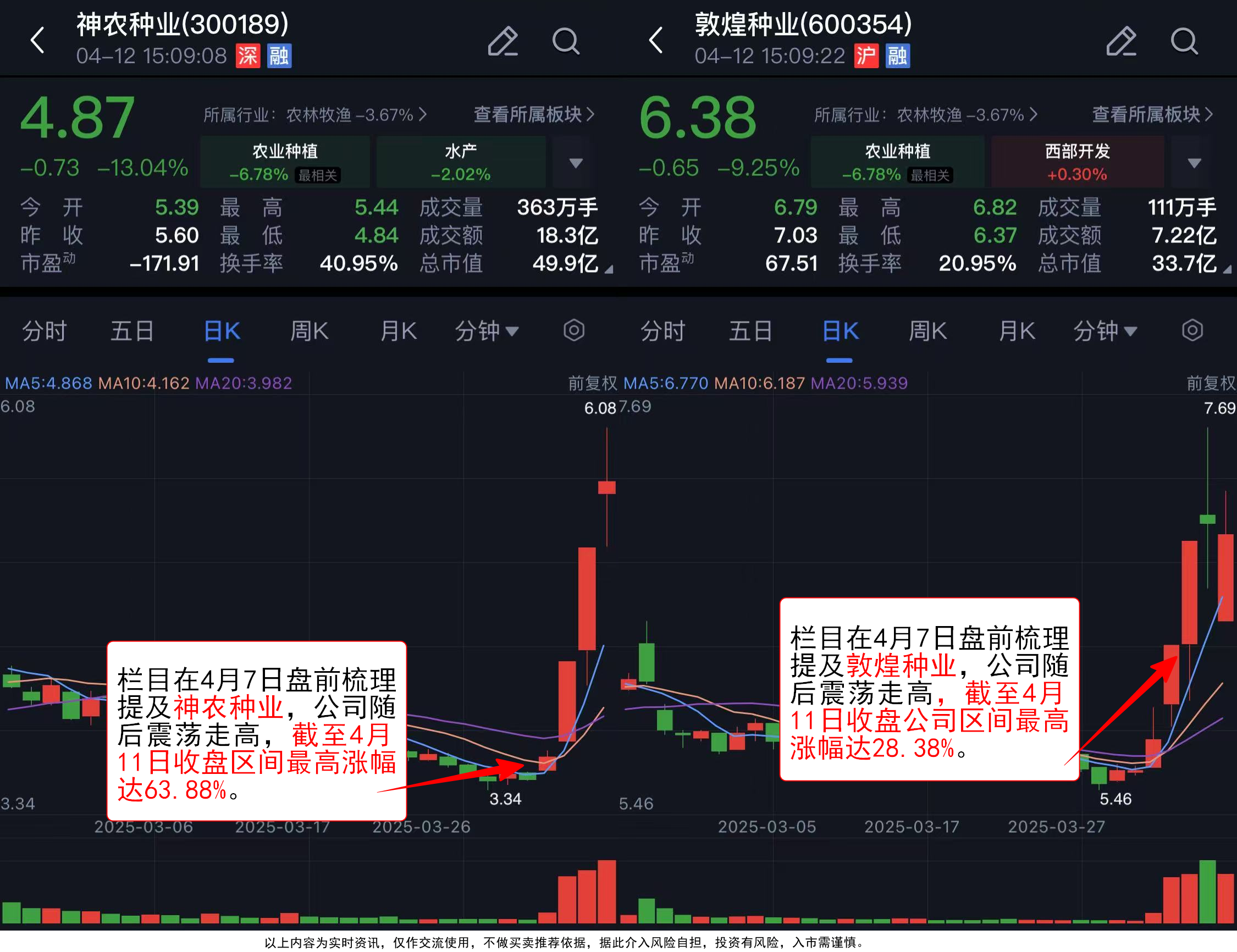Image resolution: width=1237 pixels, height=952 pixels.
Task: Switch right chart to 分时 tab
Action: (662, 331)
